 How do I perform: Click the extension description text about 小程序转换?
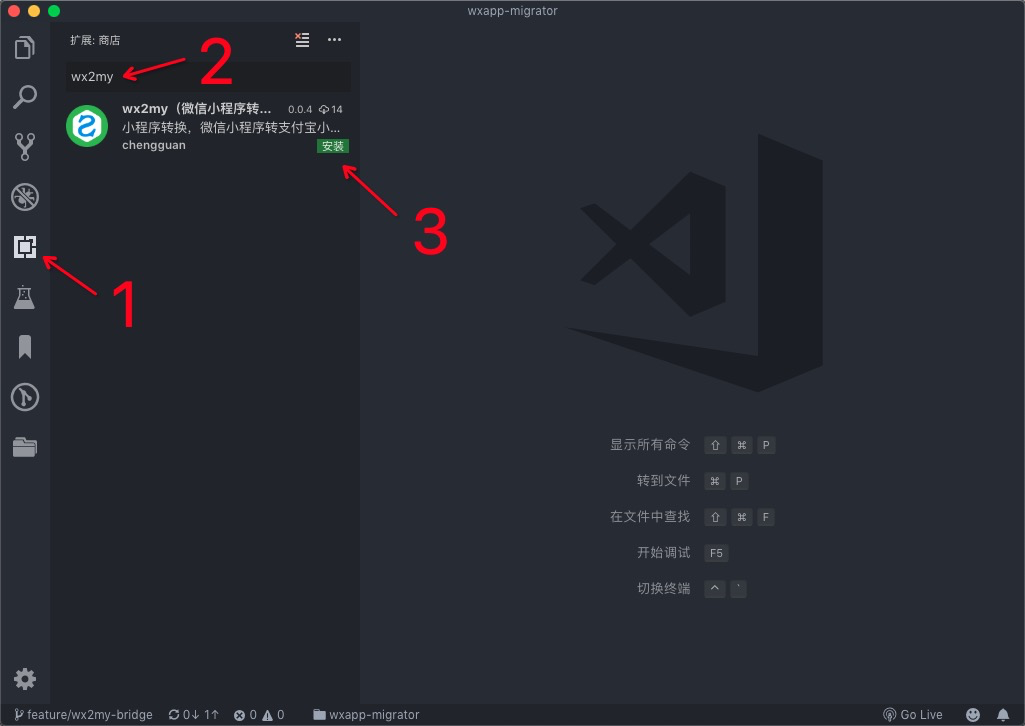pos(231,127)
